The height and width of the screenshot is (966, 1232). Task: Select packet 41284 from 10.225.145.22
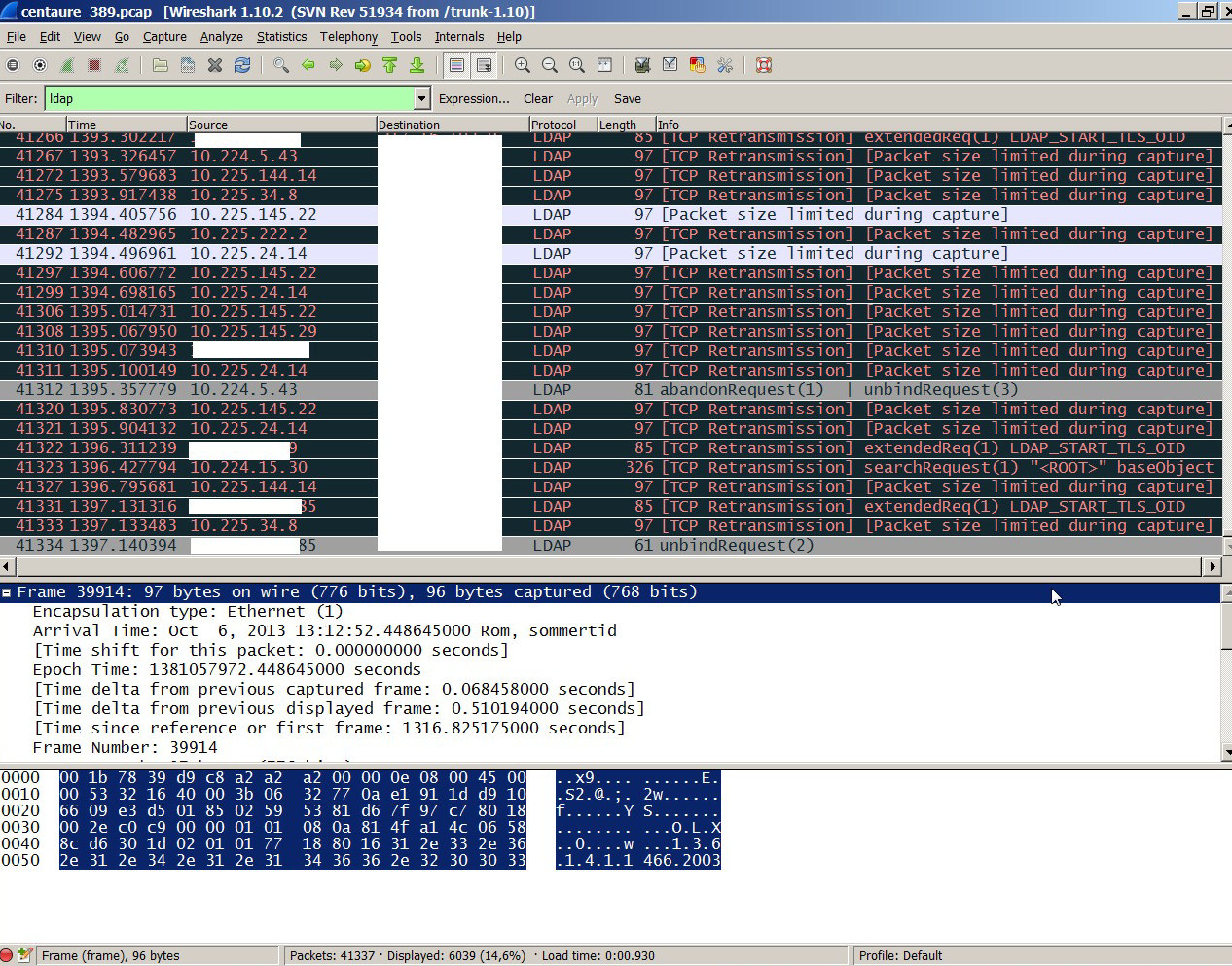tap(611, 214)
